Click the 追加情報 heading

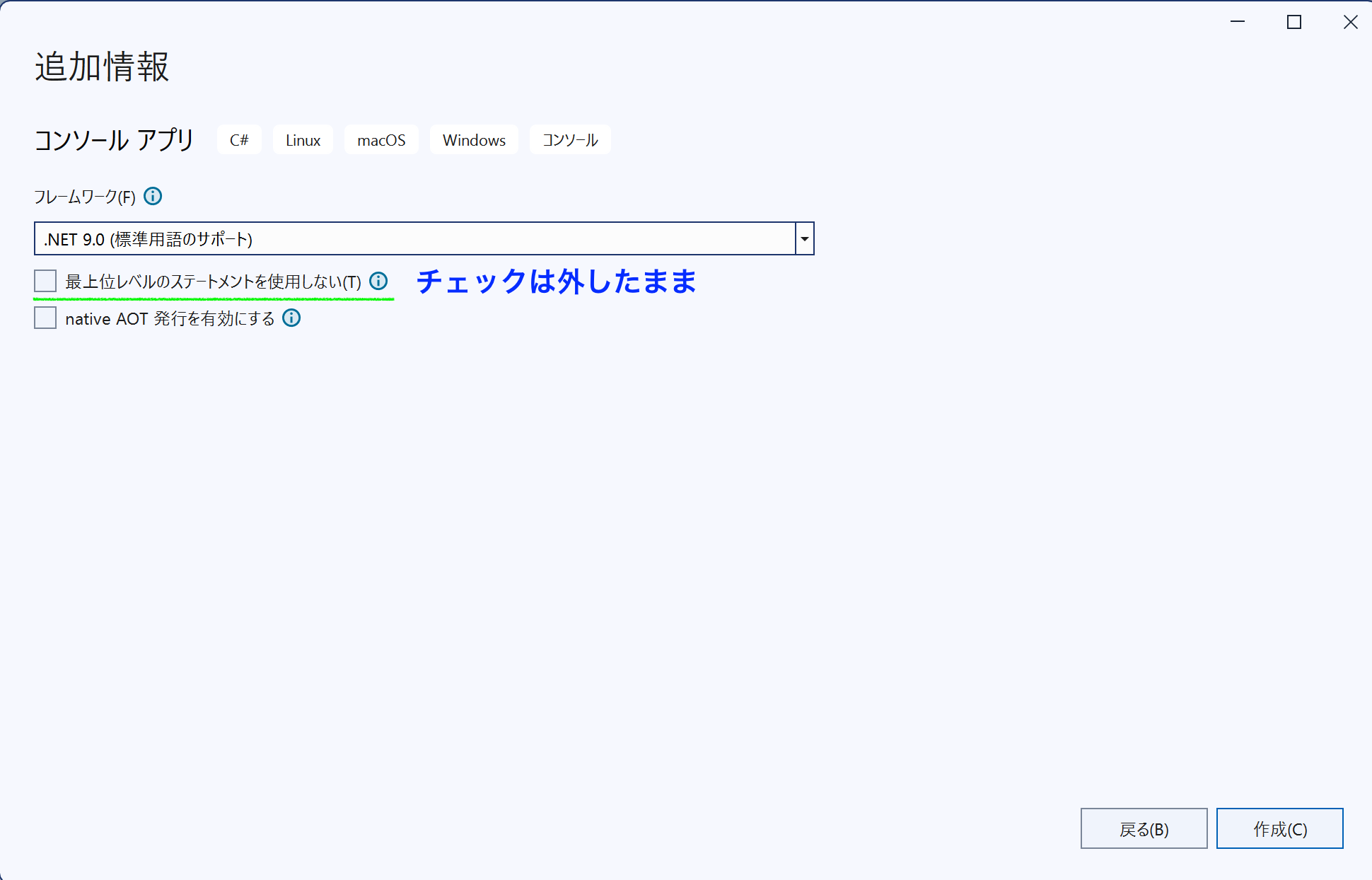click(x=102, y=67)
